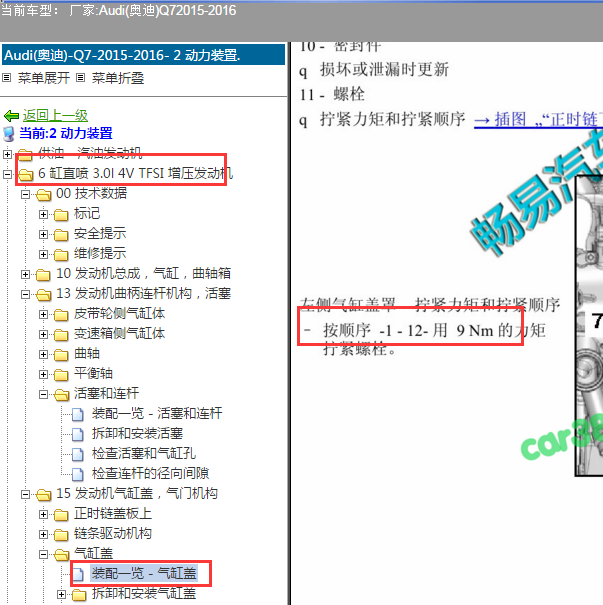603x605 pixels.
Task: Expand the 曲轴 tree node
Action: (44, 354)
